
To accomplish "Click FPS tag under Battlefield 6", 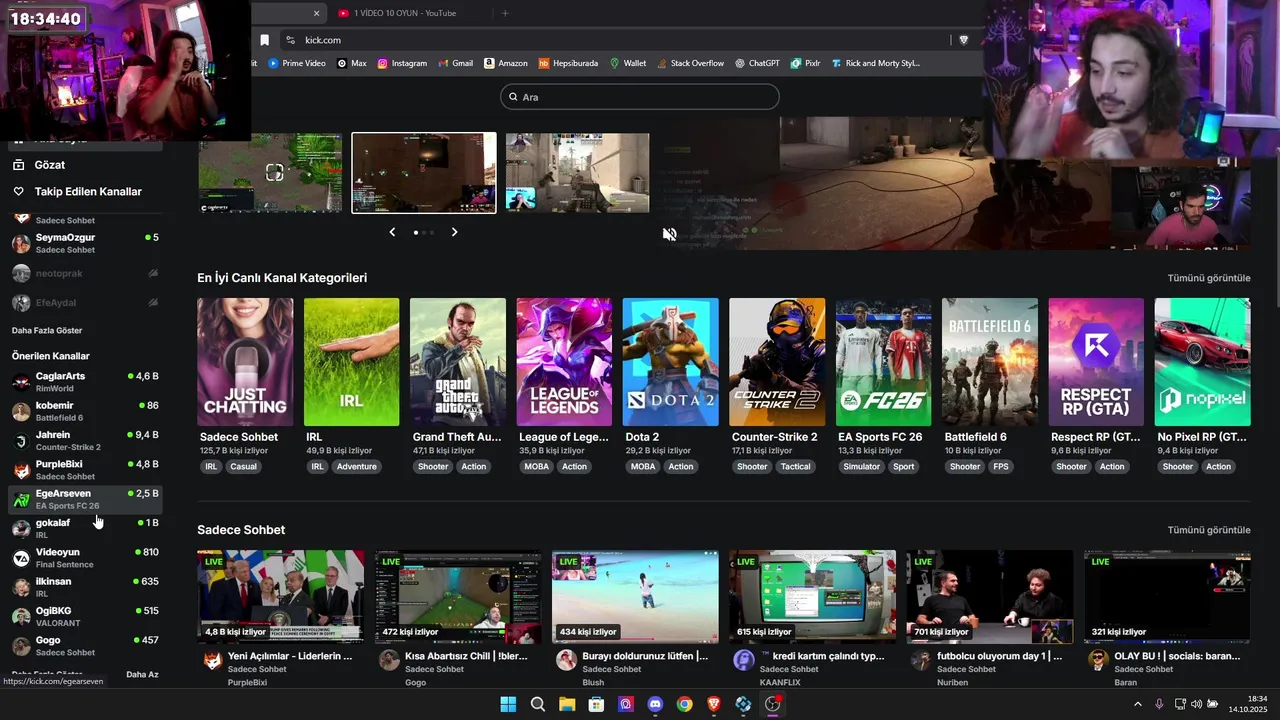I will [x=1001, y=467].
